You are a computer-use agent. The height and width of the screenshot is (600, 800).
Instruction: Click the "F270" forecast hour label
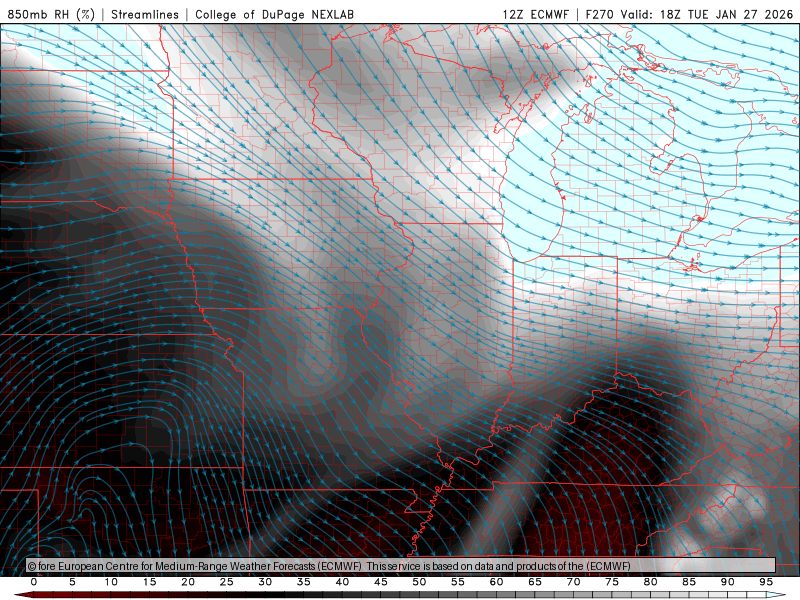pyautogui.click(x=599, y=14)
